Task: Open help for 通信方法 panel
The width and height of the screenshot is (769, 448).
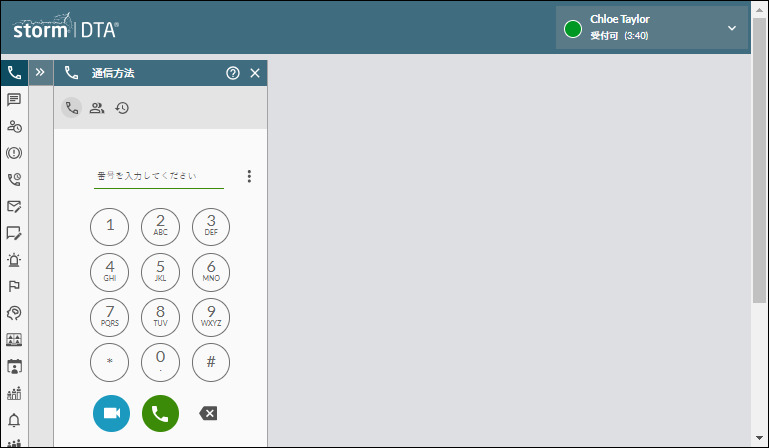Action: point(233,73)
